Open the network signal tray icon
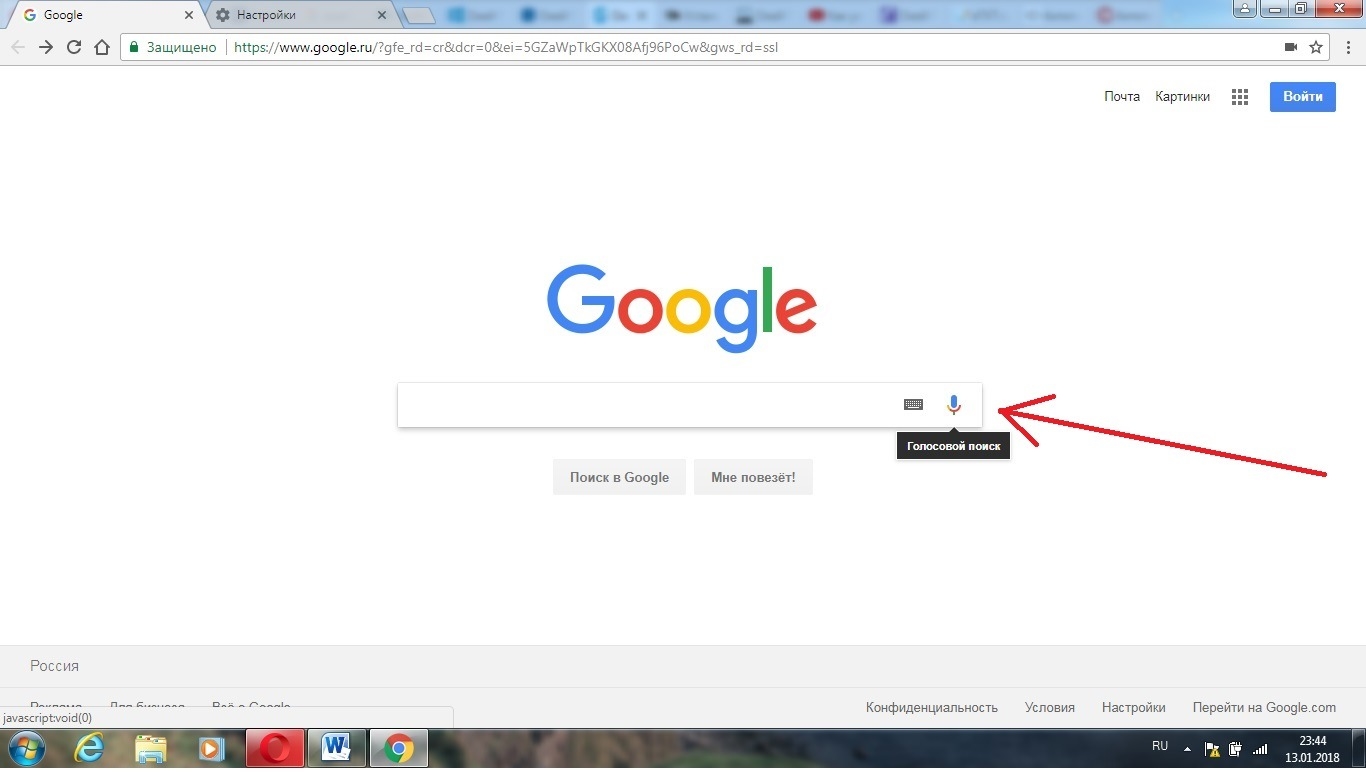The width and height of the screenshot is (1366, 772). pos(1260,748)
